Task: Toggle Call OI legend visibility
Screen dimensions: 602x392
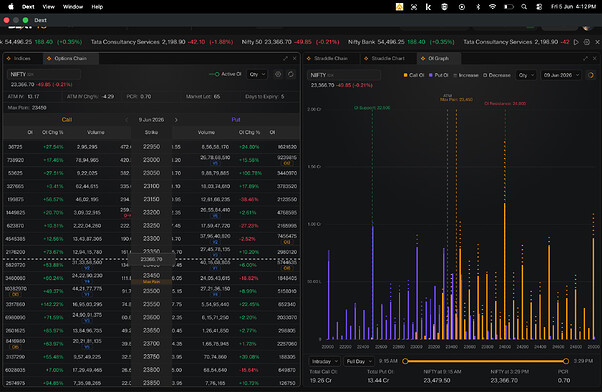Action: click(413, 75)
